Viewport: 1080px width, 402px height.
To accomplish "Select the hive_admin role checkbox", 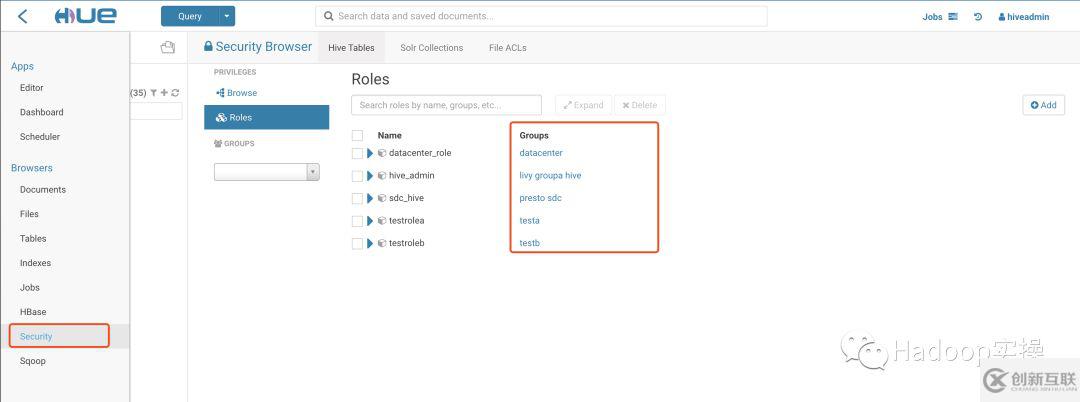I will tap(357, 176).
